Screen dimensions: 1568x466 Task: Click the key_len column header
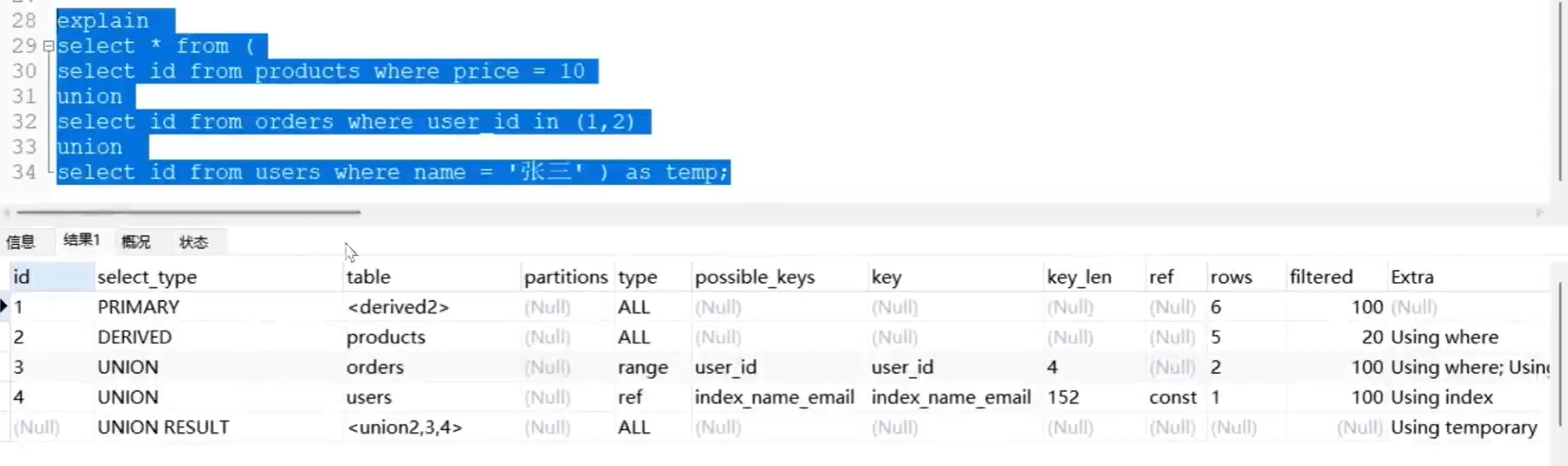coord(1079,277)
